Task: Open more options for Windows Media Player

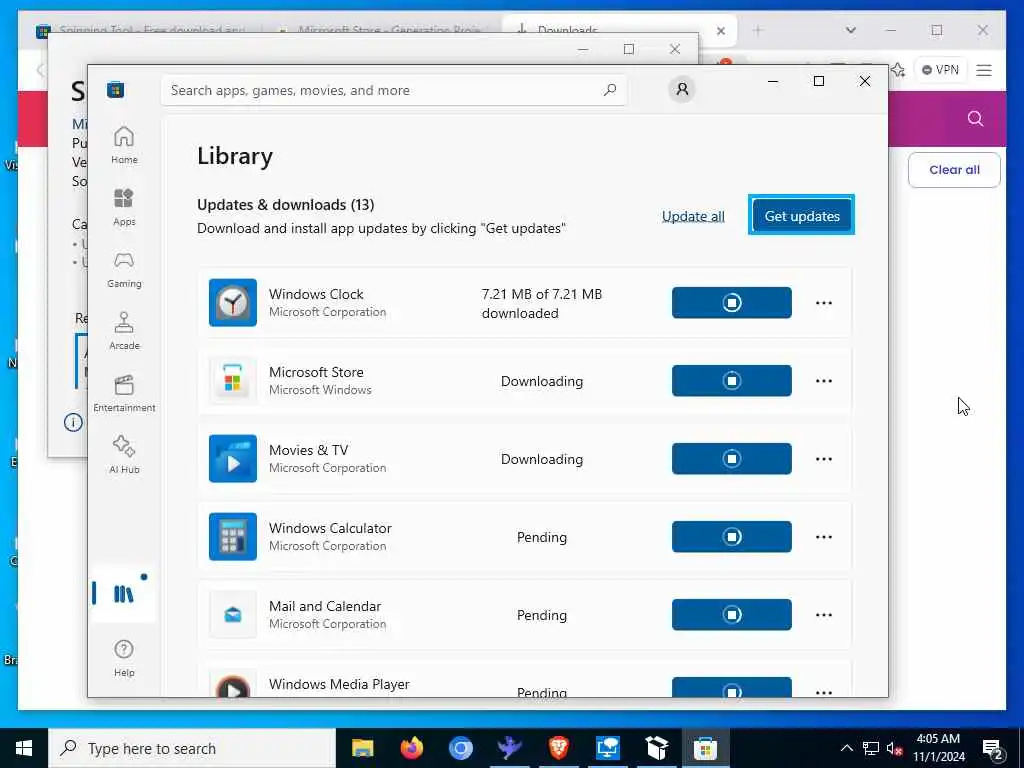Action: (x=824, y=691)
